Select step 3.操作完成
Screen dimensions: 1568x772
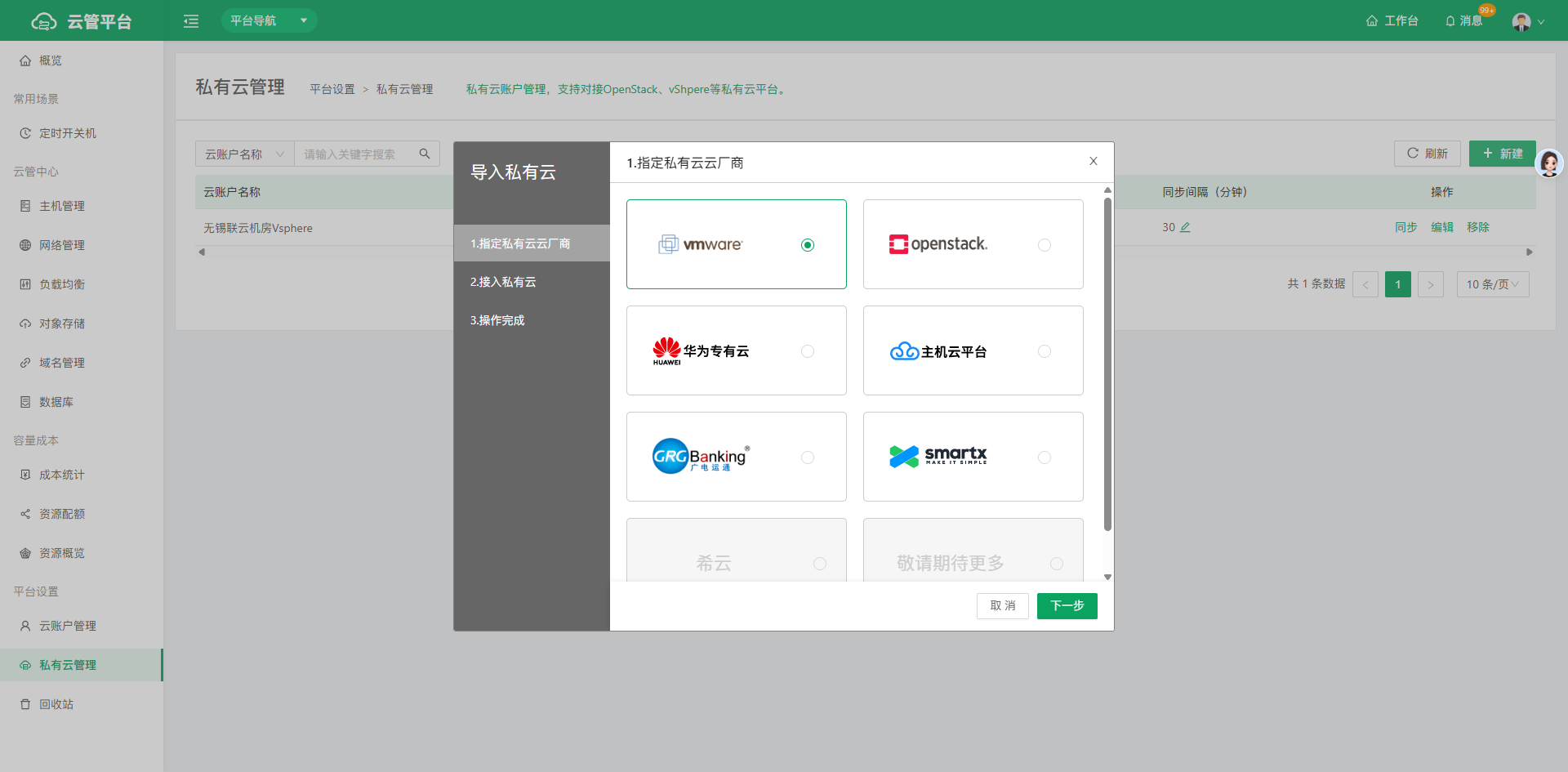(532, 320)
